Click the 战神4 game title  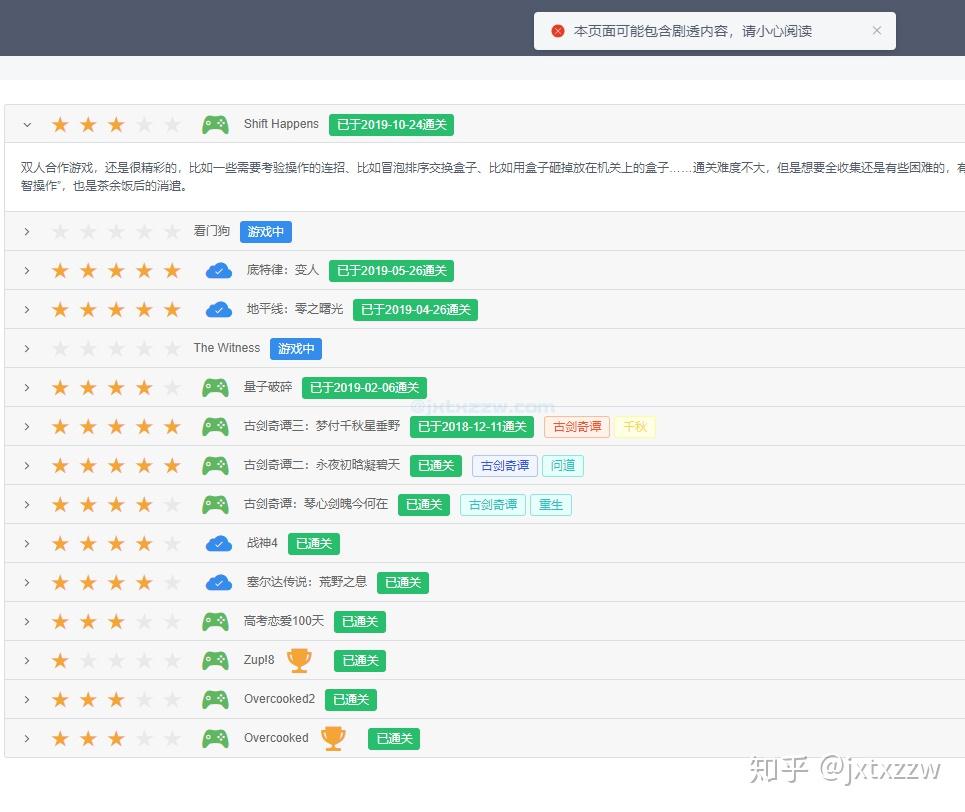tap(262, 543)
